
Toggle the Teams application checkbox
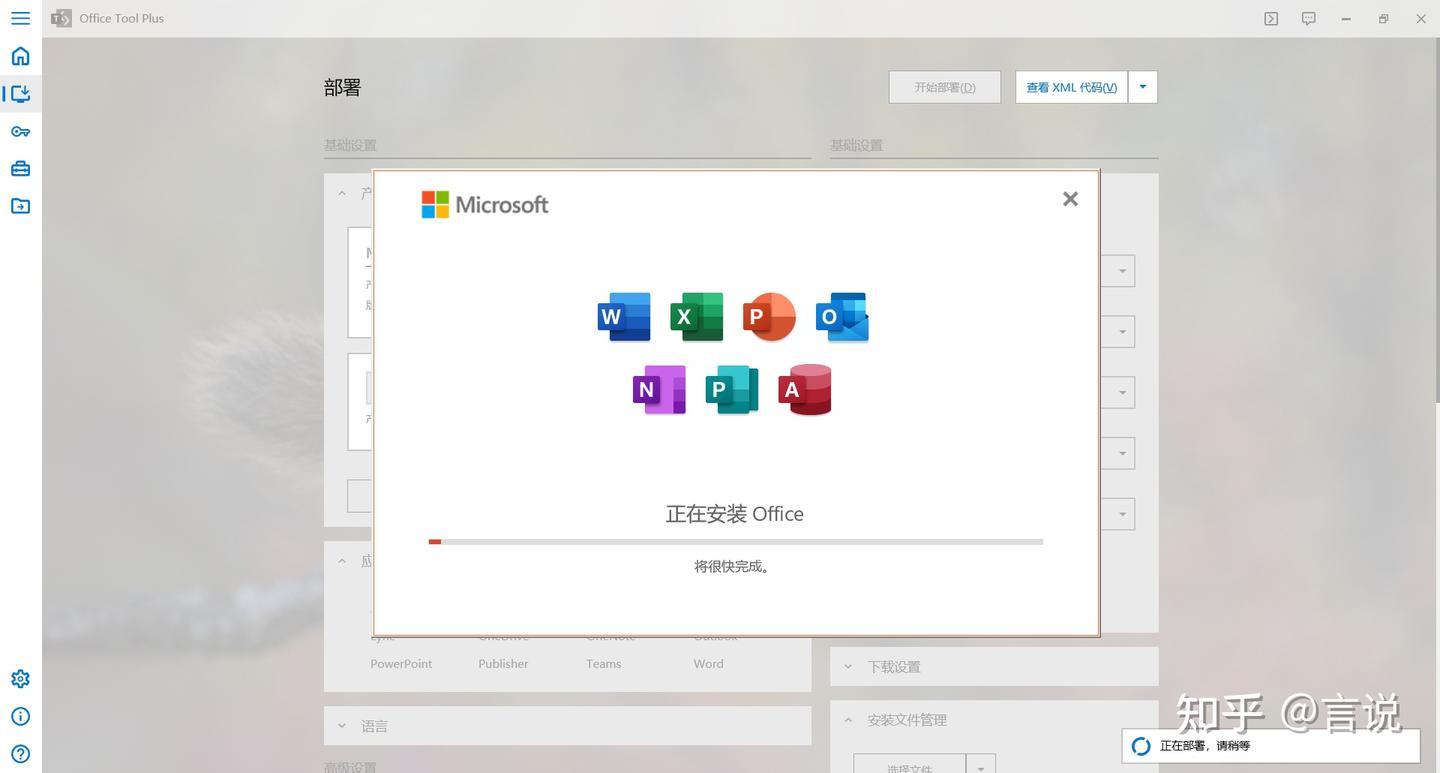(x=603, y=663)
